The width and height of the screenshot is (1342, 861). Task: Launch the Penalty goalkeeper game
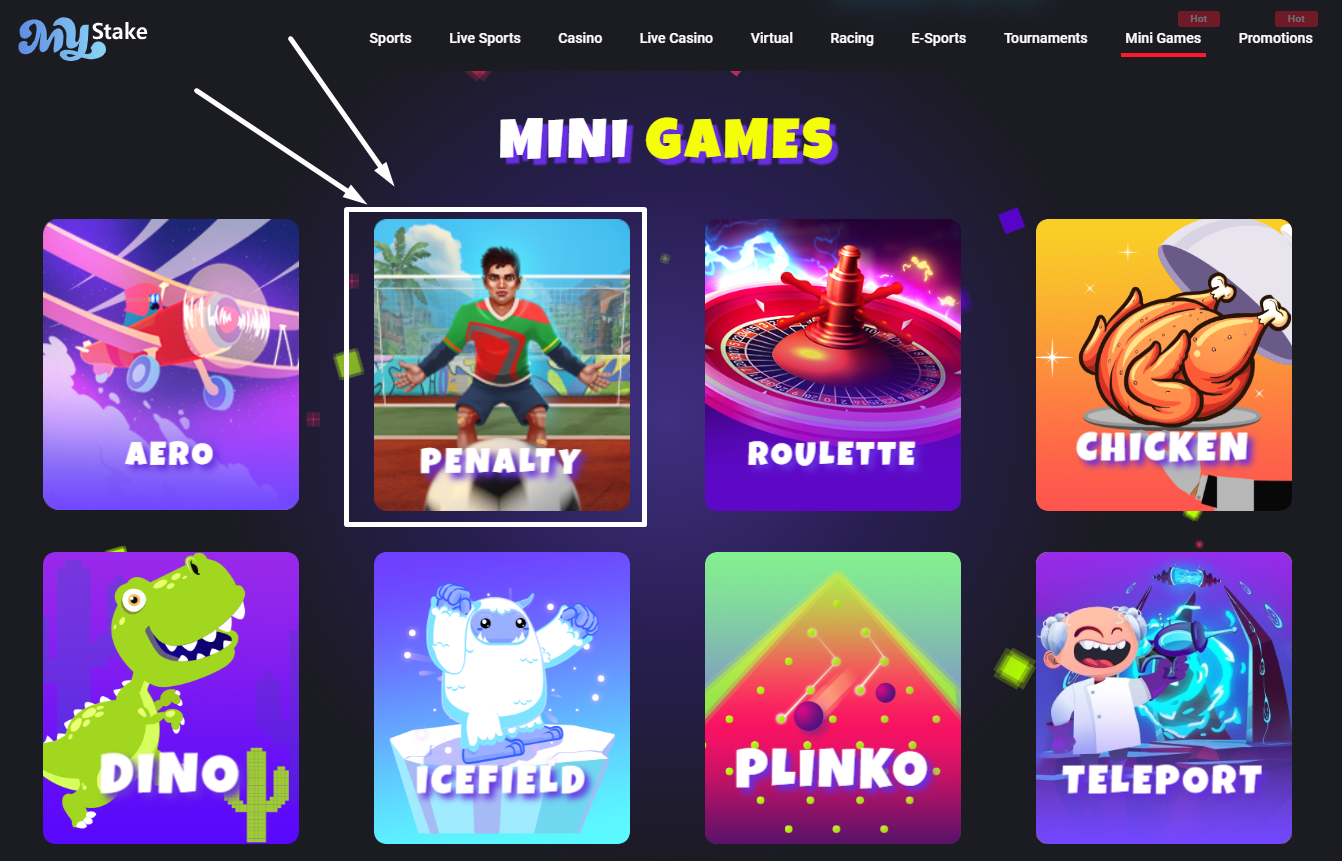502,365
